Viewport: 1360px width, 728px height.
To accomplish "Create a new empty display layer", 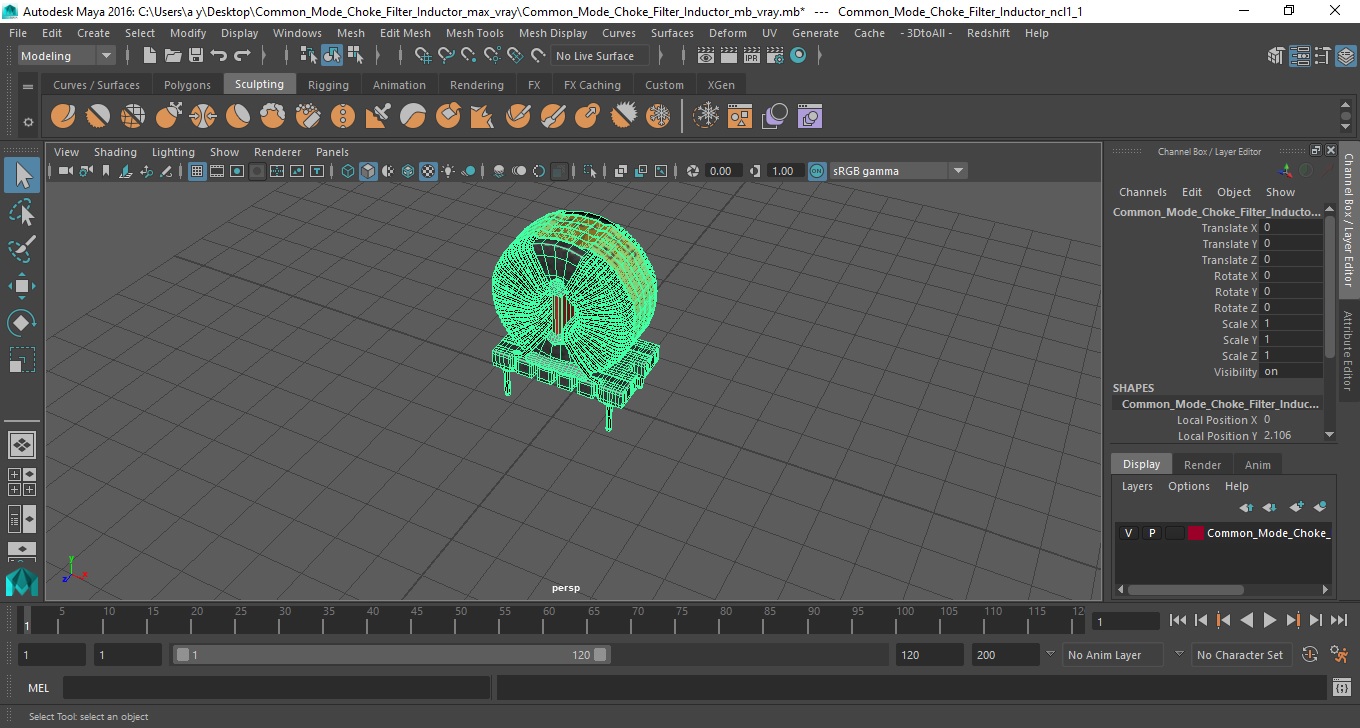I will [x=1297, y=507].
